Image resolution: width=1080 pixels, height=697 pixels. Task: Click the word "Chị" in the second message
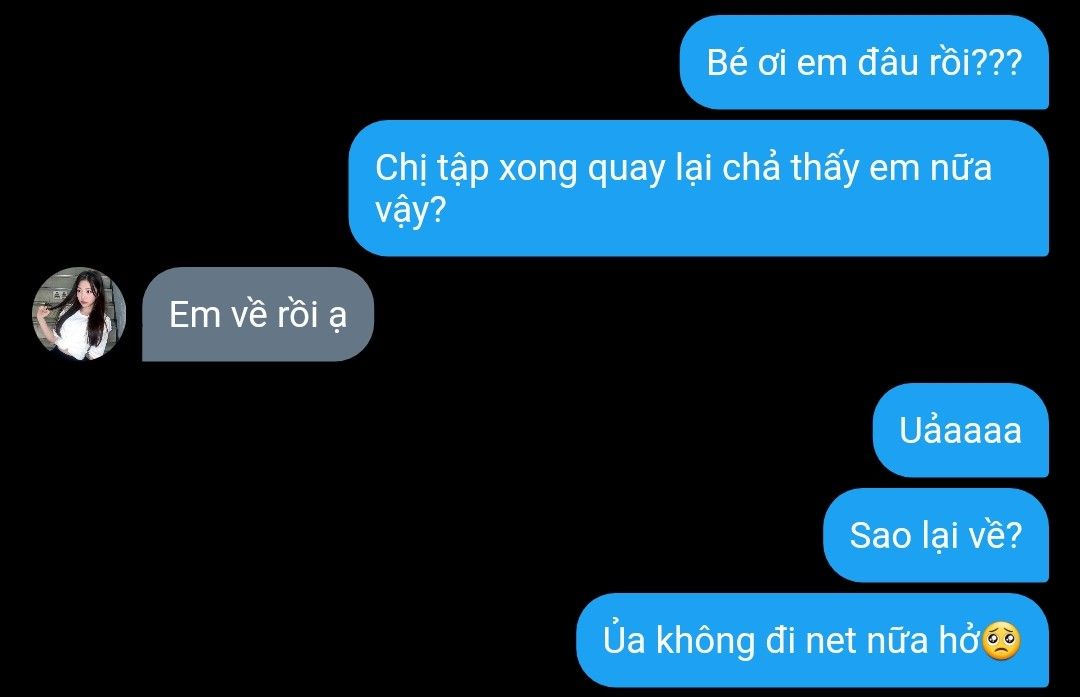[397, 168]
